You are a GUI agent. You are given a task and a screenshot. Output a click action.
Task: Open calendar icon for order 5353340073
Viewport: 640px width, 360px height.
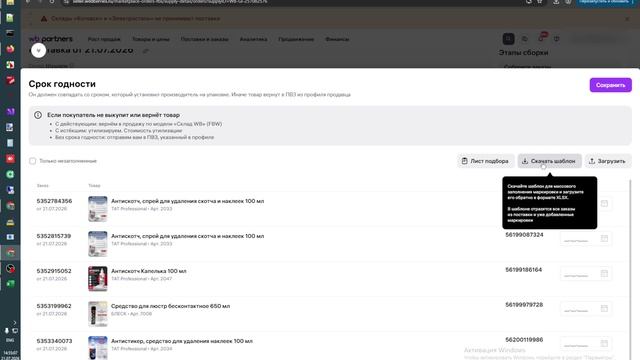click(x=604, y=344)
